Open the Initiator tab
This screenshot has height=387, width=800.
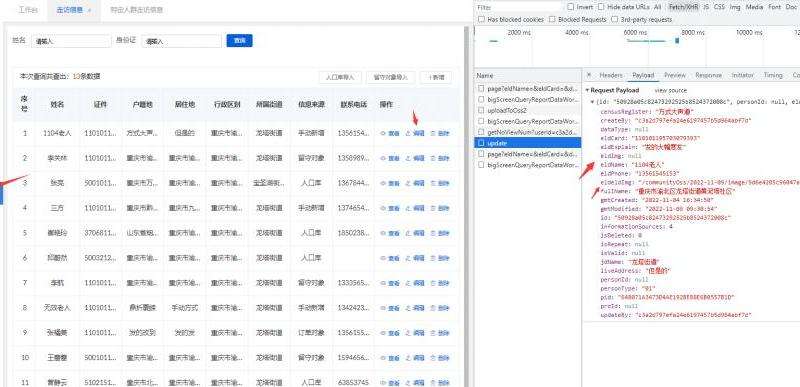coord(742,75)
